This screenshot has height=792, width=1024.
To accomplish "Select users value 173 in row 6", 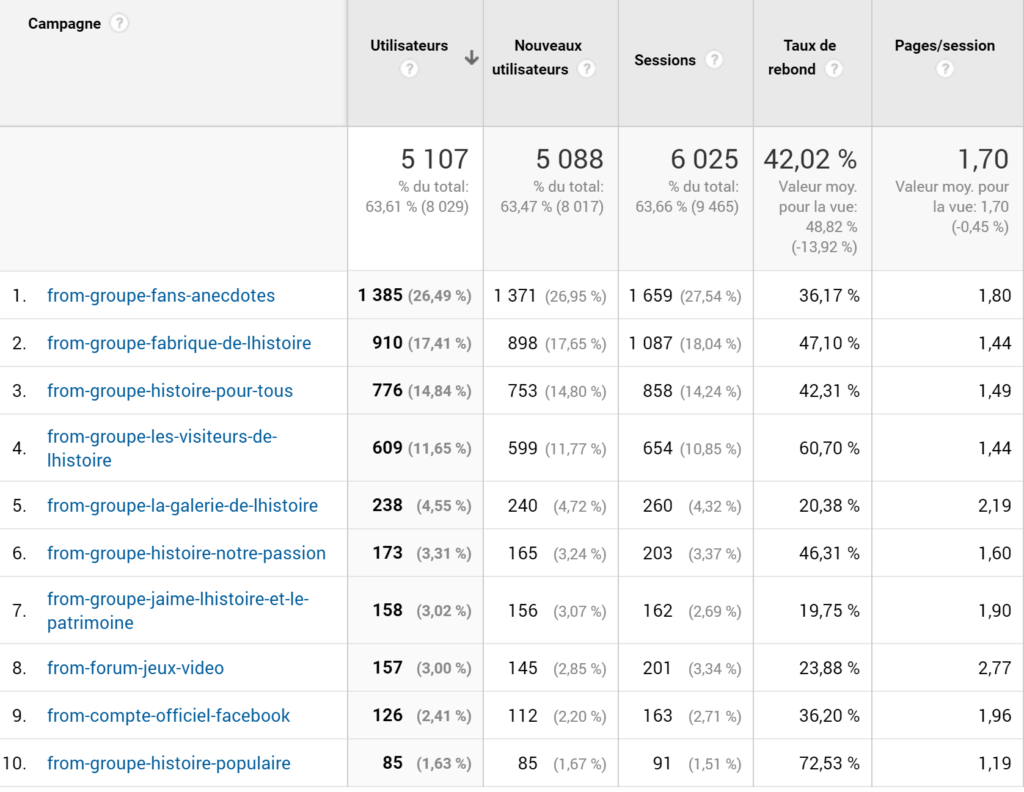I will click(x=387, y=554).
